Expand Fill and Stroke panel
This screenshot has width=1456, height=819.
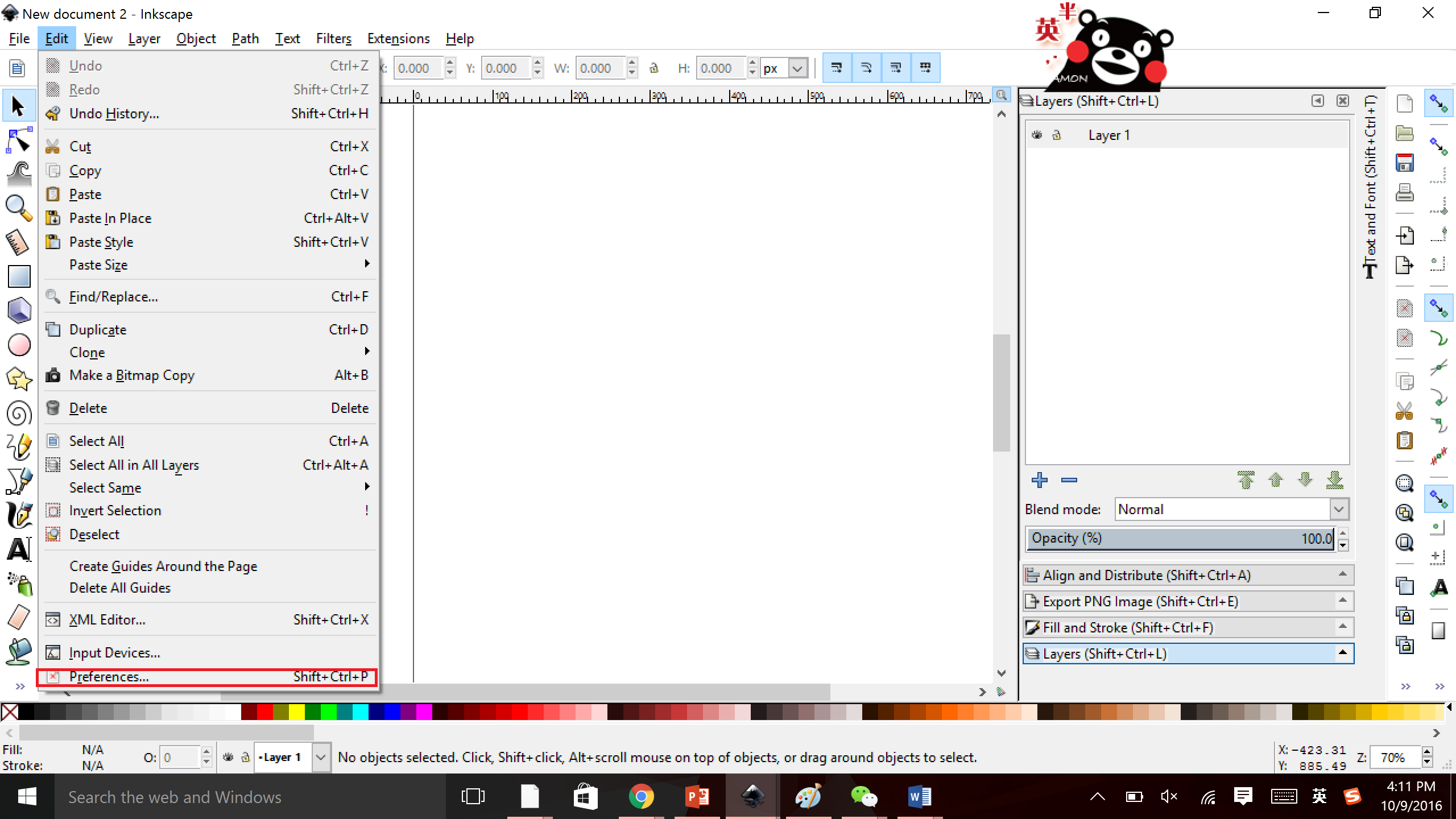1188,627
